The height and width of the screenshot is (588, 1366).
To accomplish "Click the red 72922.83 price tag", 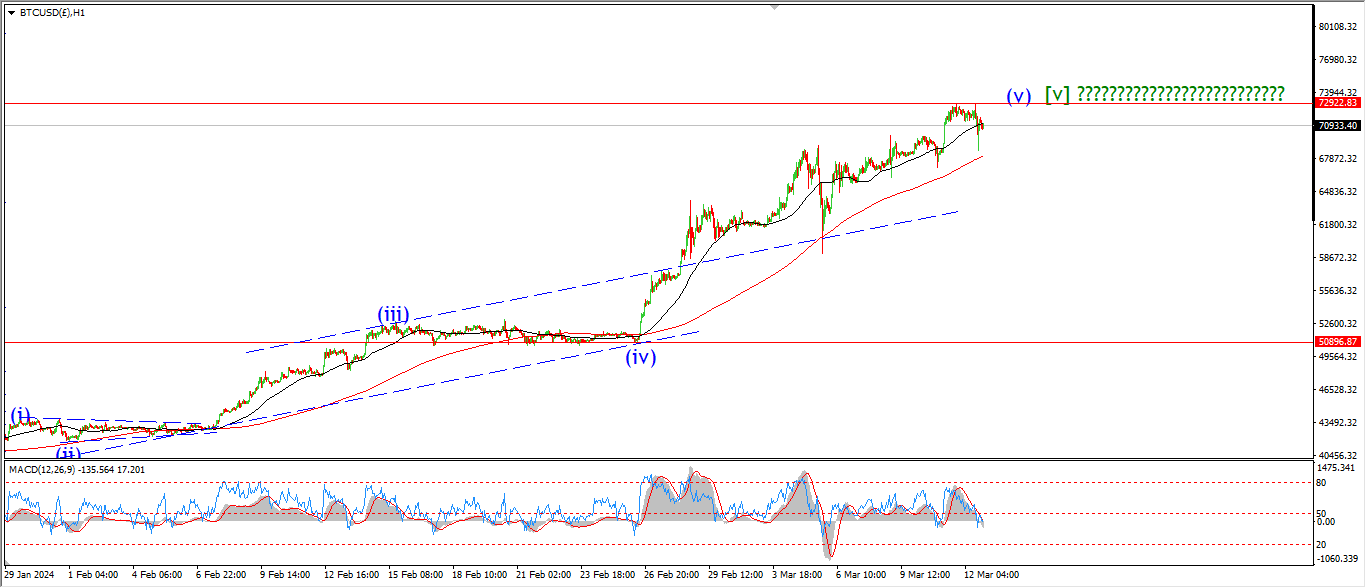I will click(1337, 103).
